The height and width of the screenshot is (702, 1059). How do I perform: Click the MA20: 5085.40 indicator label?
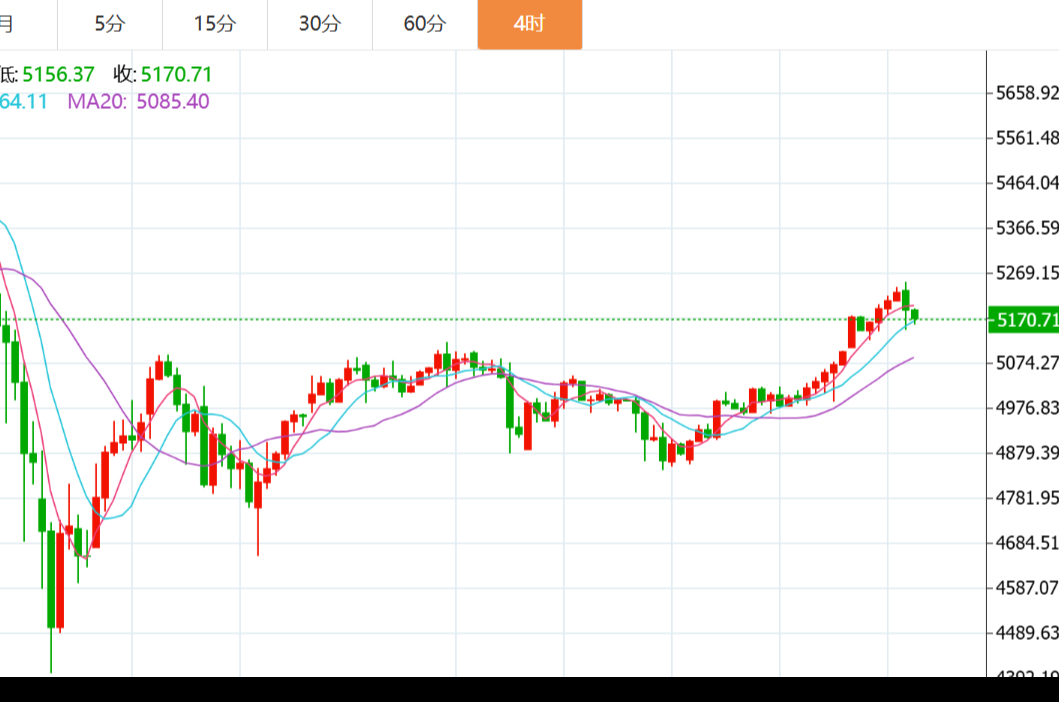click(138, 101)
